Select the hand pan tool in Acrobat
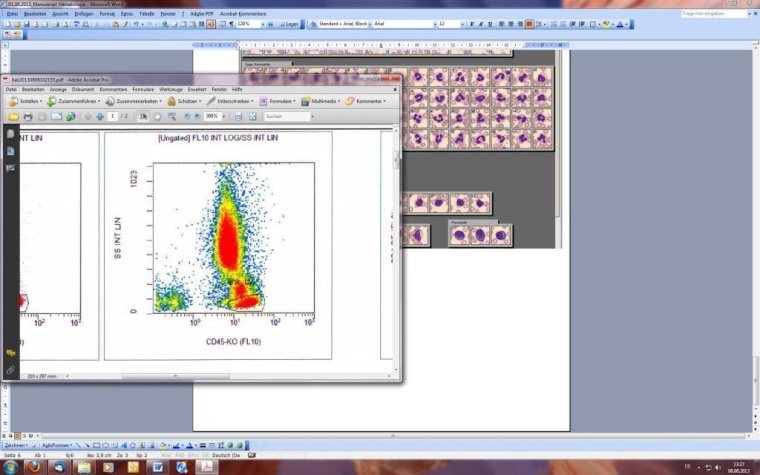This screenshot has width=760, height=475. [x=157, y=117]
